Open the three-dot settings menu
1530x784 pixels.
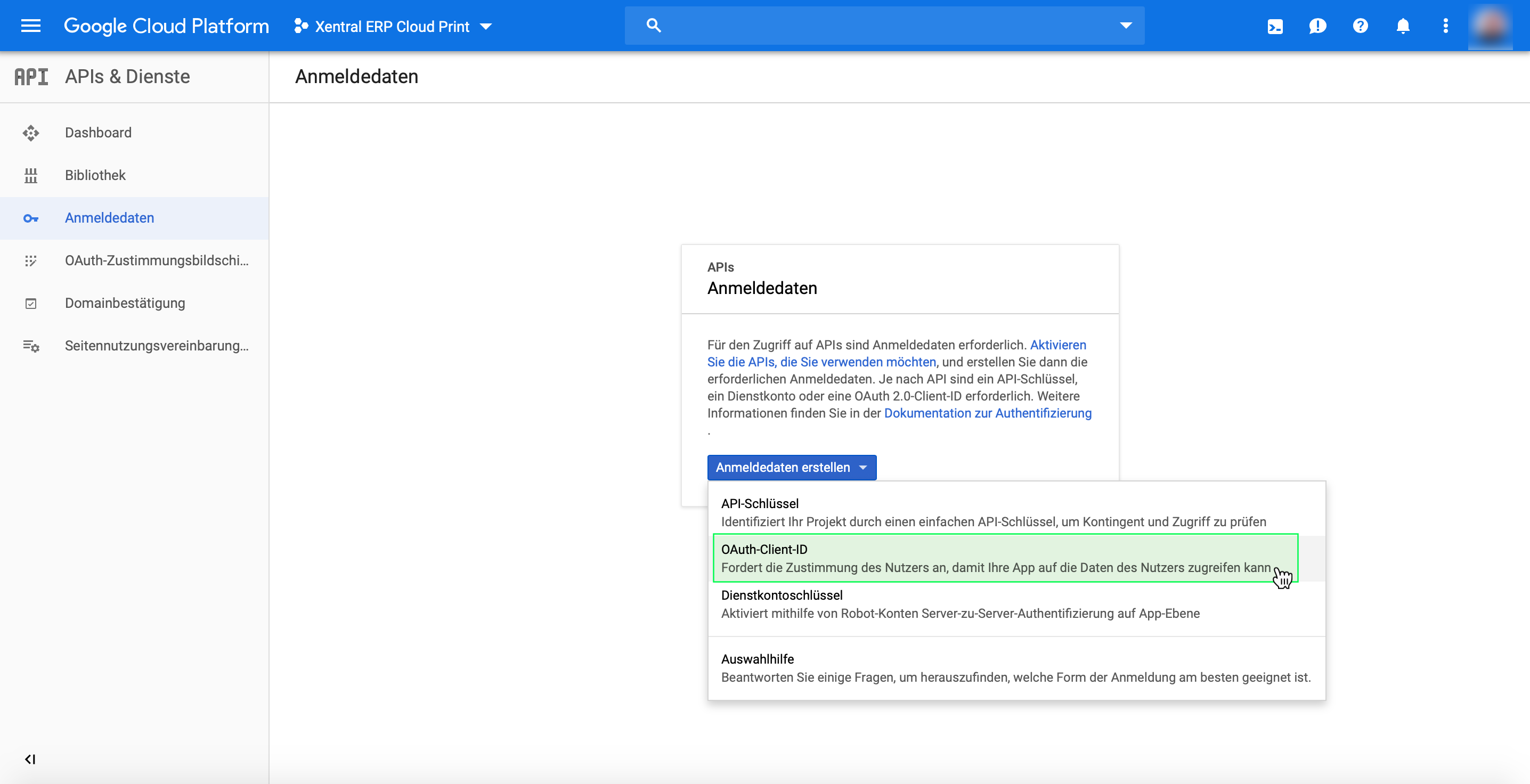coord(1446,26)
